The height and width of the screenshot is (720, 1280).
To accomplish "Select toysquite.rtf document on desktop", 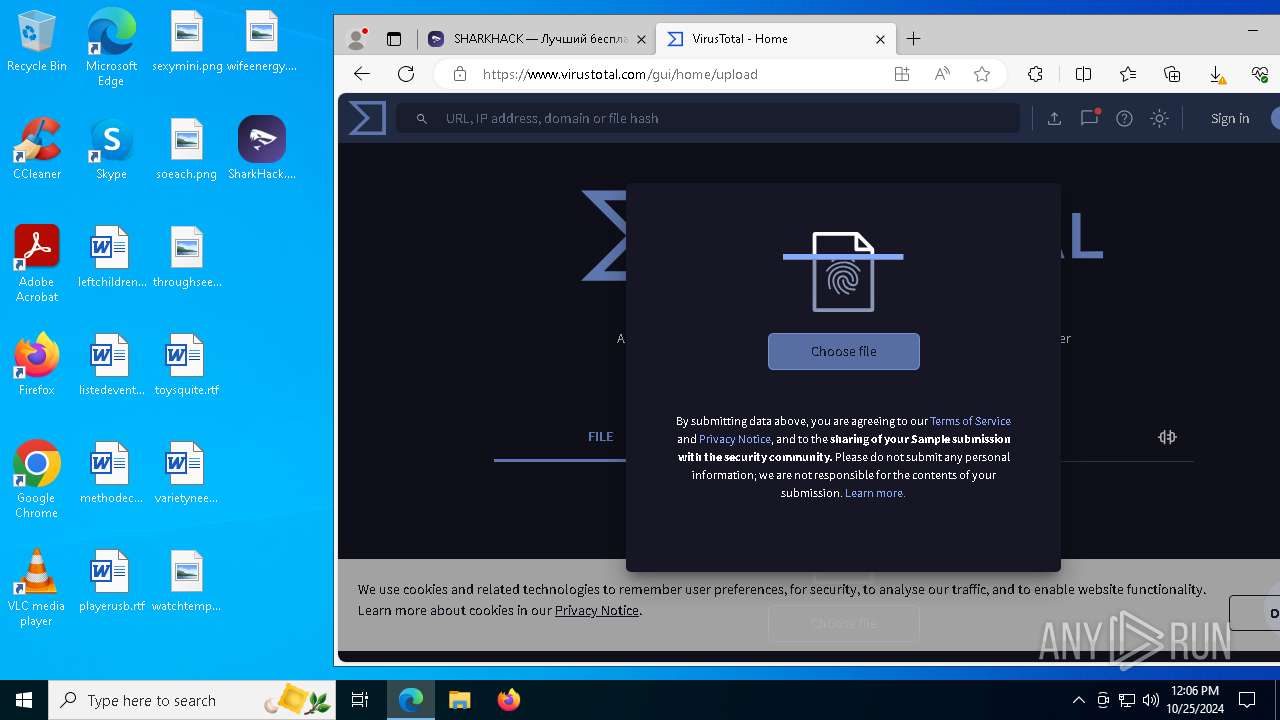I will pyautogui.click(x=187, y=365).
